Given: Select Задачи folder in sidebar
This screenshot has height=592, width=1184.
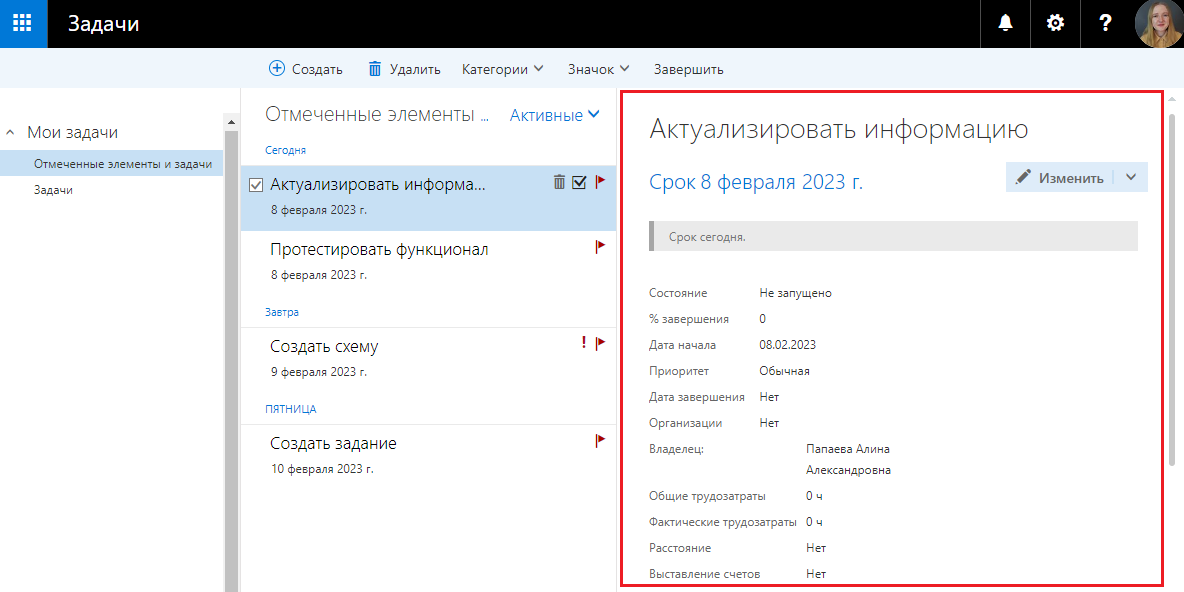Looking at the screenshot, I should tap(53, 189).
